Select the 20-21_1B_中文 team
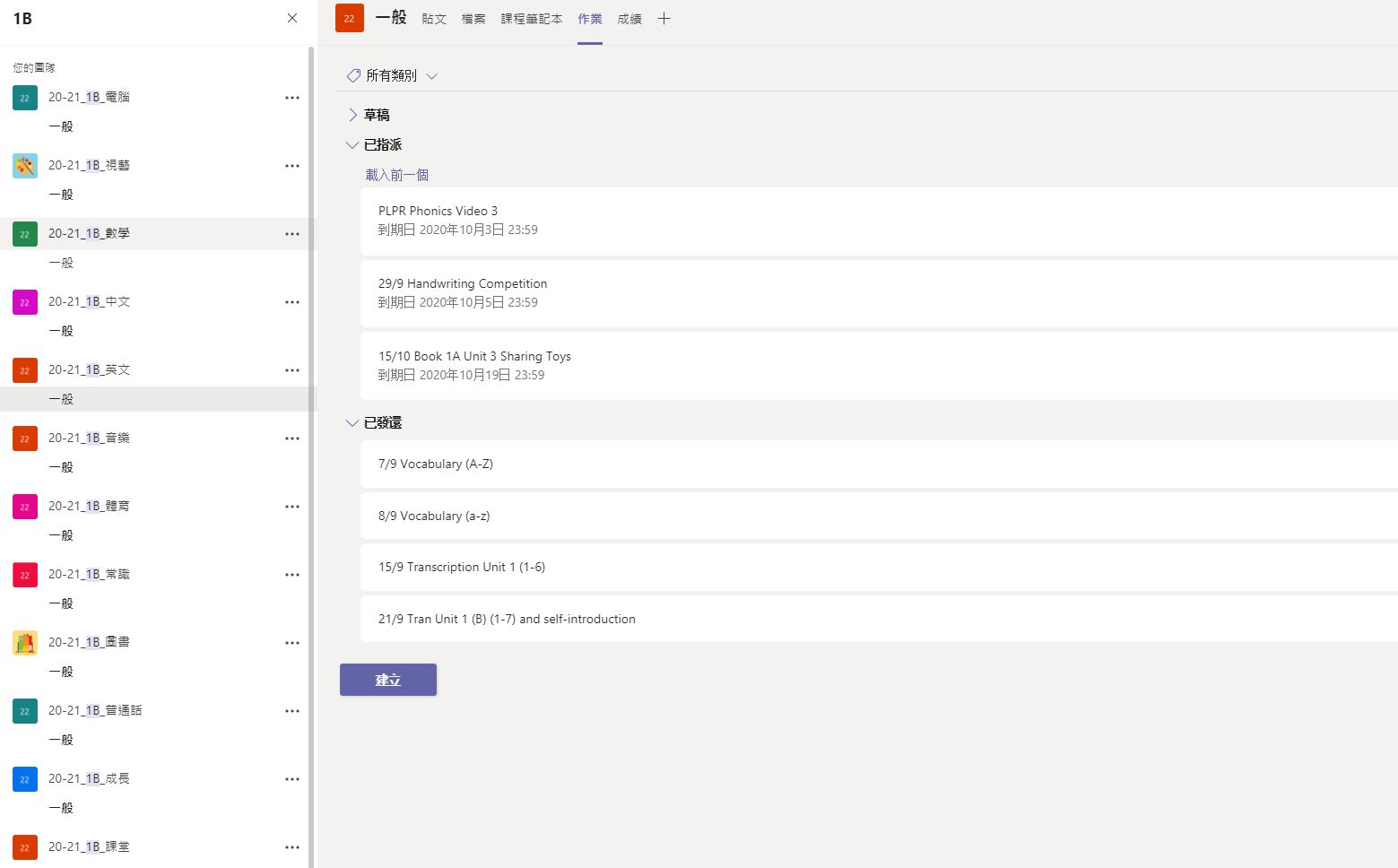This screenshot has width=1398, height=868. [x=89, y=302]
